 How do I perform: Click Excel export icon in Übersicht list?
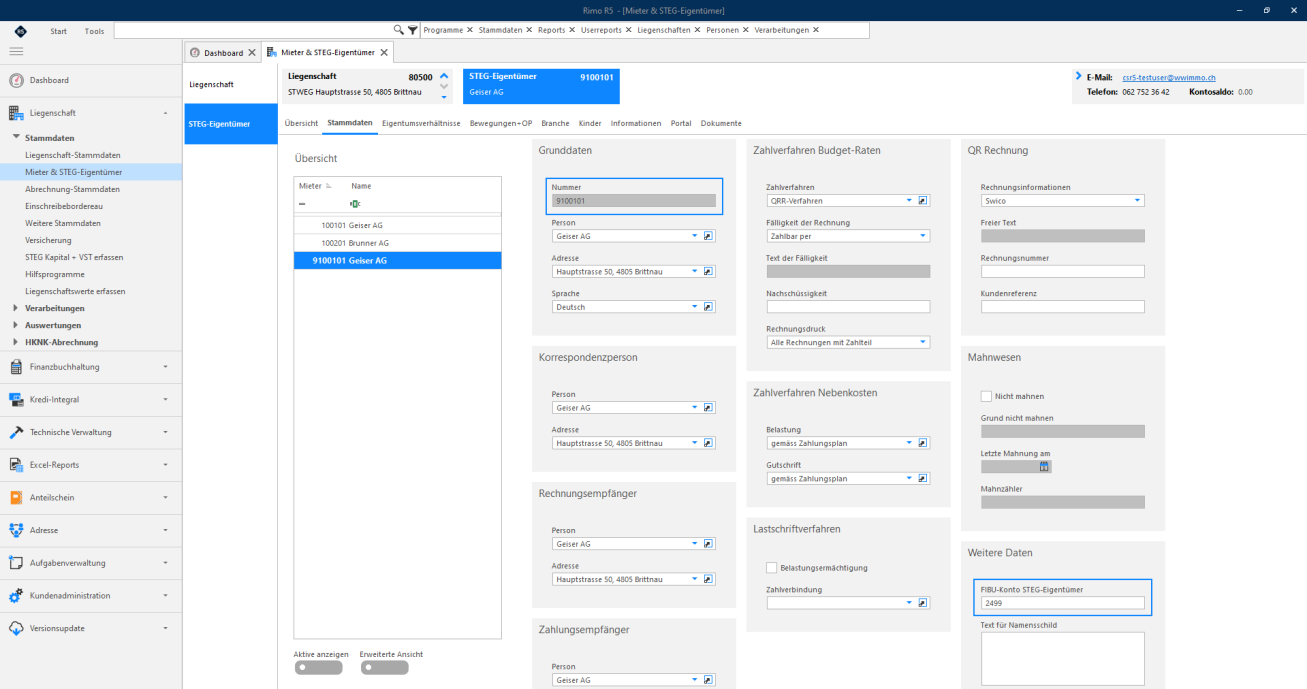point(355,203)
